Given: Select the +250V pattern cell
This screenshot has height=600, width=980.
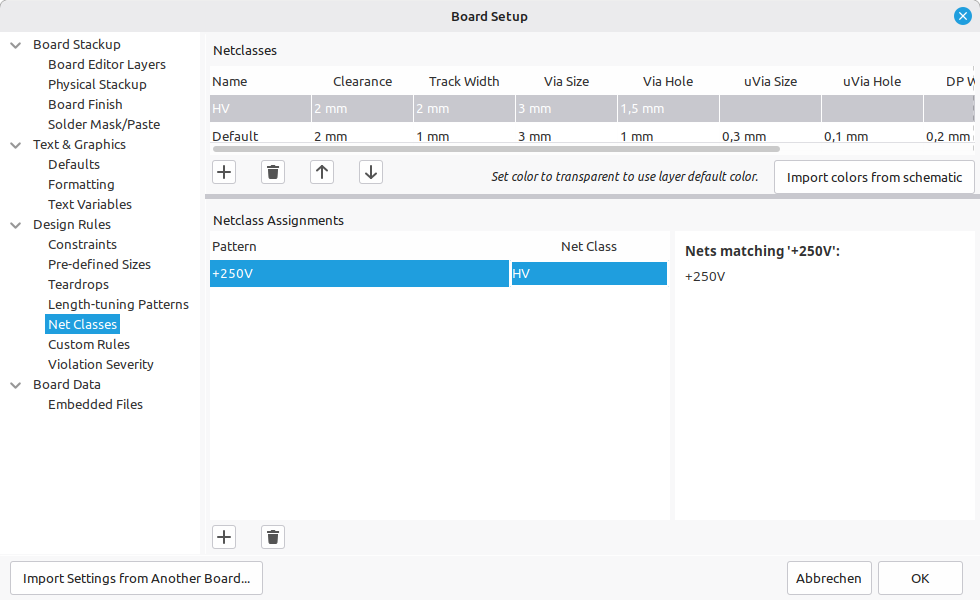Looking at the screenshot, I should point(359,274).
